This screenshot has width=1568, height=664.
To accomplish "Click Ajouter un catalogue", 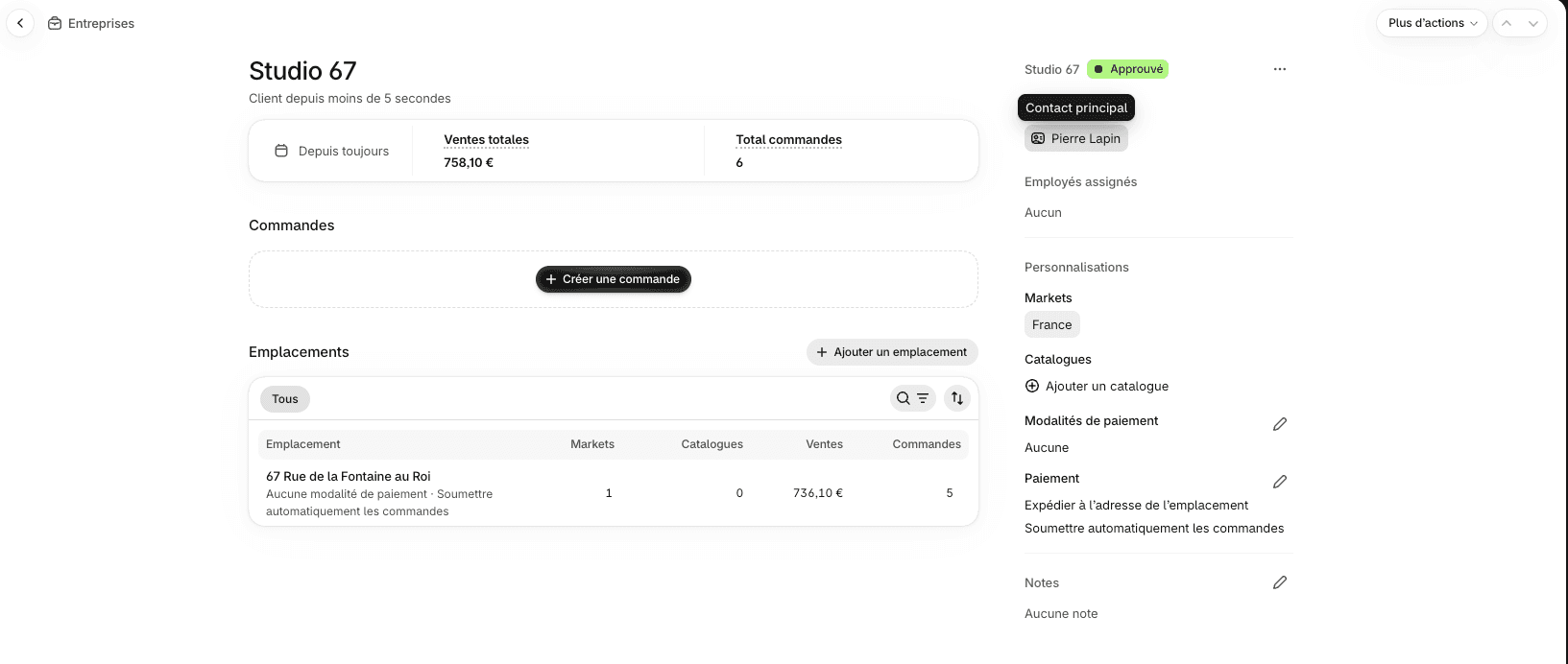I will click(1097, 386).
